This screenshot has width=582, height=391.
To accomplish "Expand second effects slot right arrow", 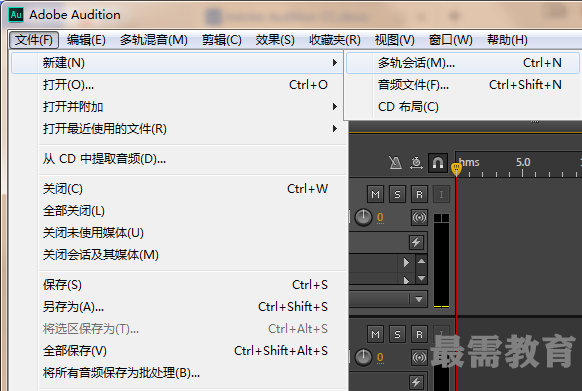I will click(x=406, y=280).
